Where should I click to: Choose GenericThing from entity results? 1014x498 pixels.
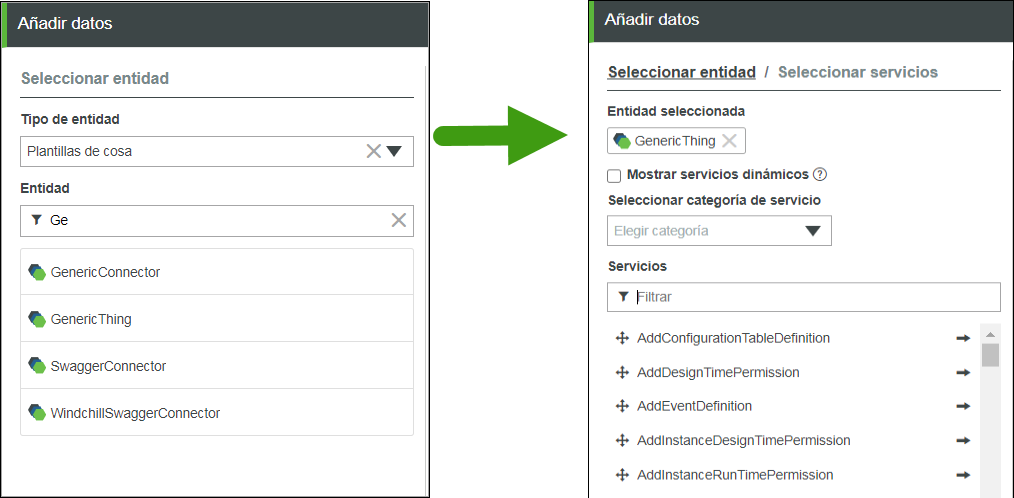[x=217, y=318]
